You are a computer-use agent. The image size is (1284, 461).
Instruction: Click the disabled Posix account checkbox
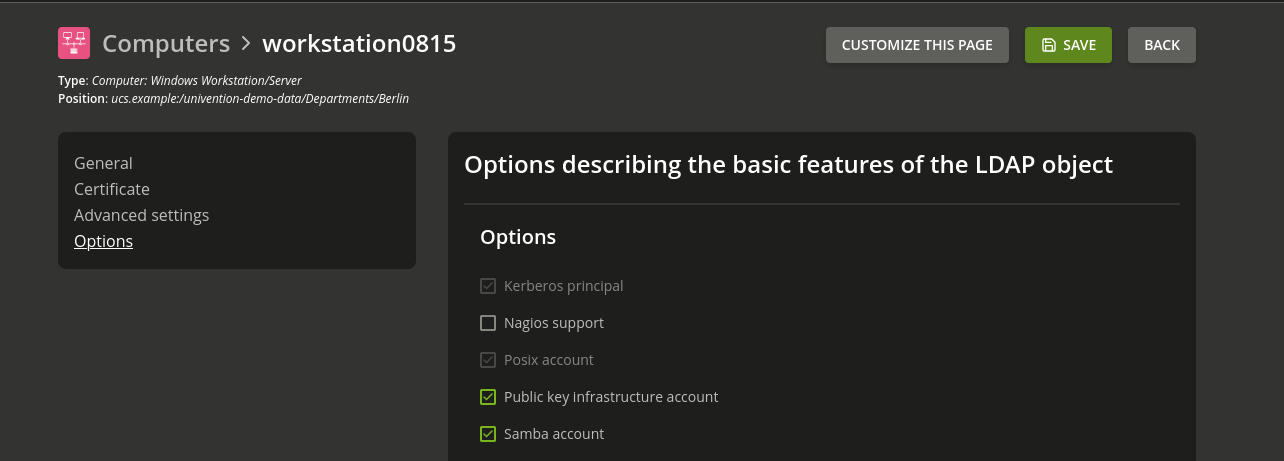pos(488,360)
